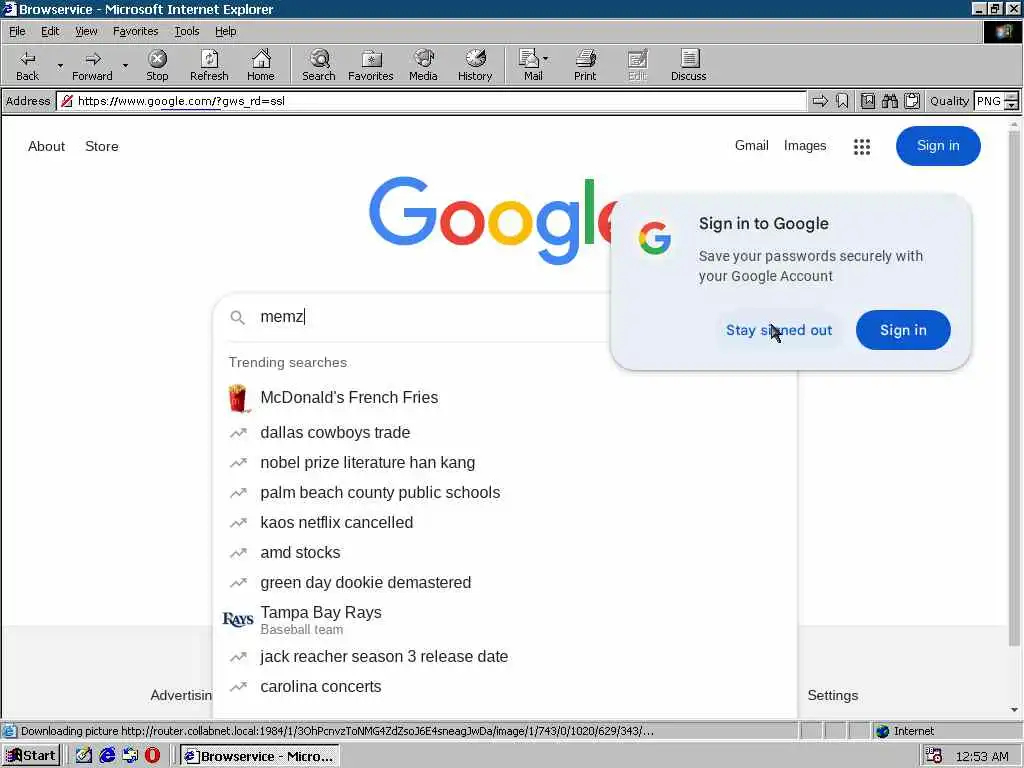This screenshot has width=1024, height=768.
Task: Select carolina concerts suggestion
Action: pos(505,686)
